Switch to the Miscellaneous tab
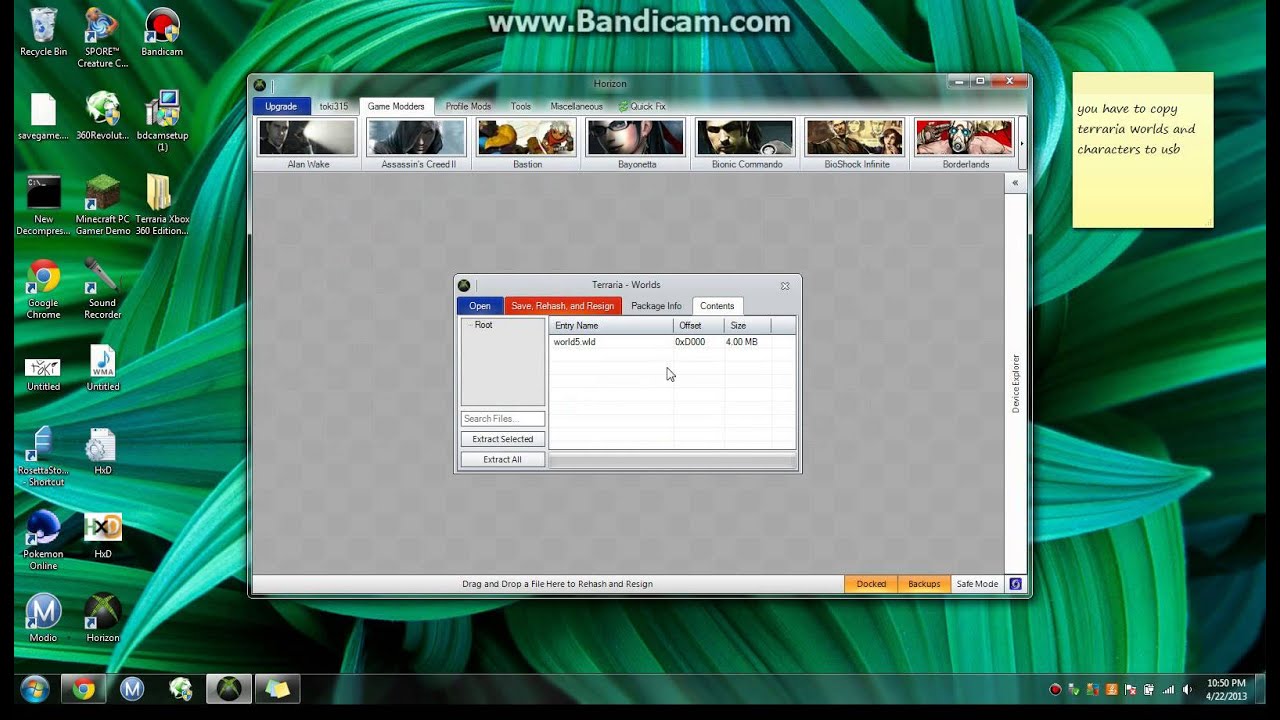The height and width of the screenshot is (720, 1280). point(576,106)
